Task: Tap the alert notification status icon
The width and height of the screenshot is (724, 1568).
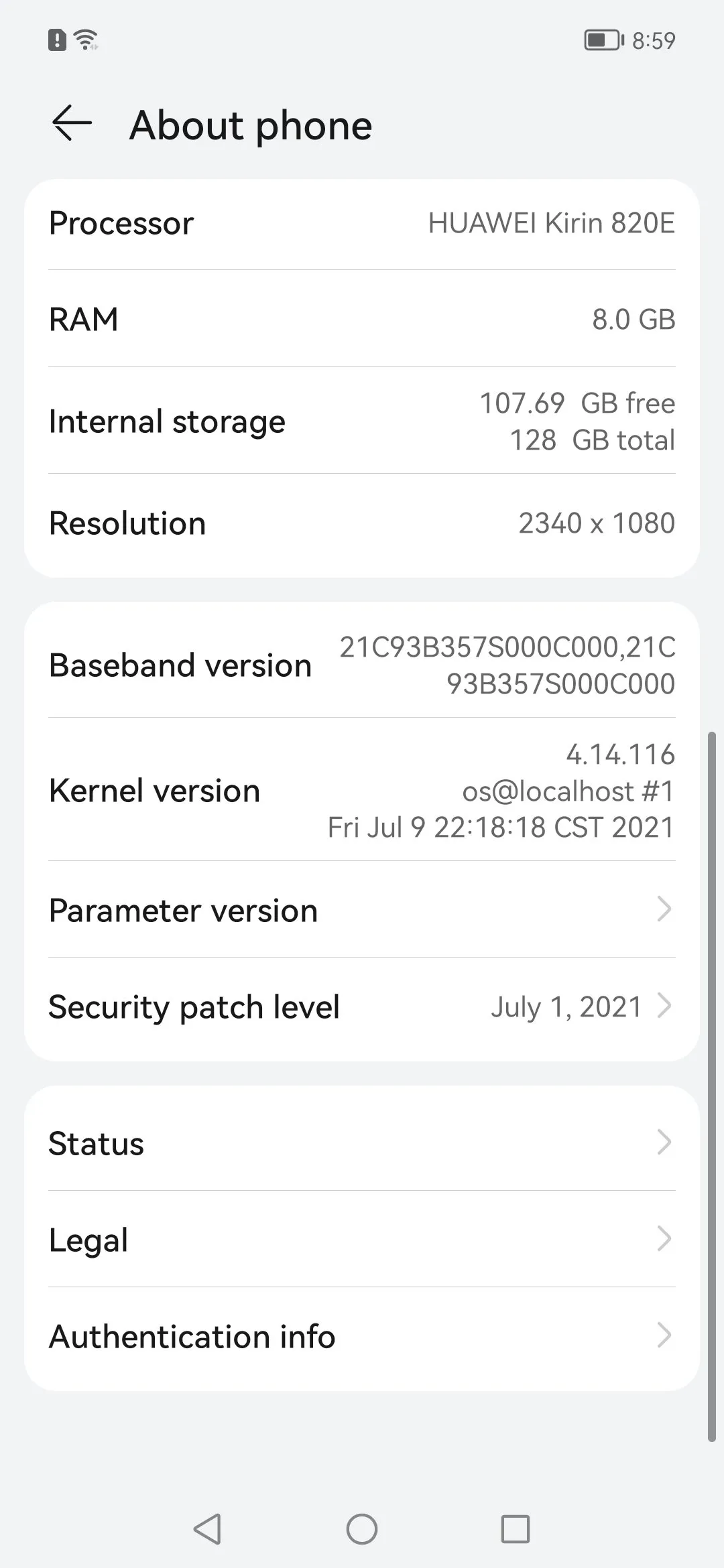Action: click(x=57, y=40)
